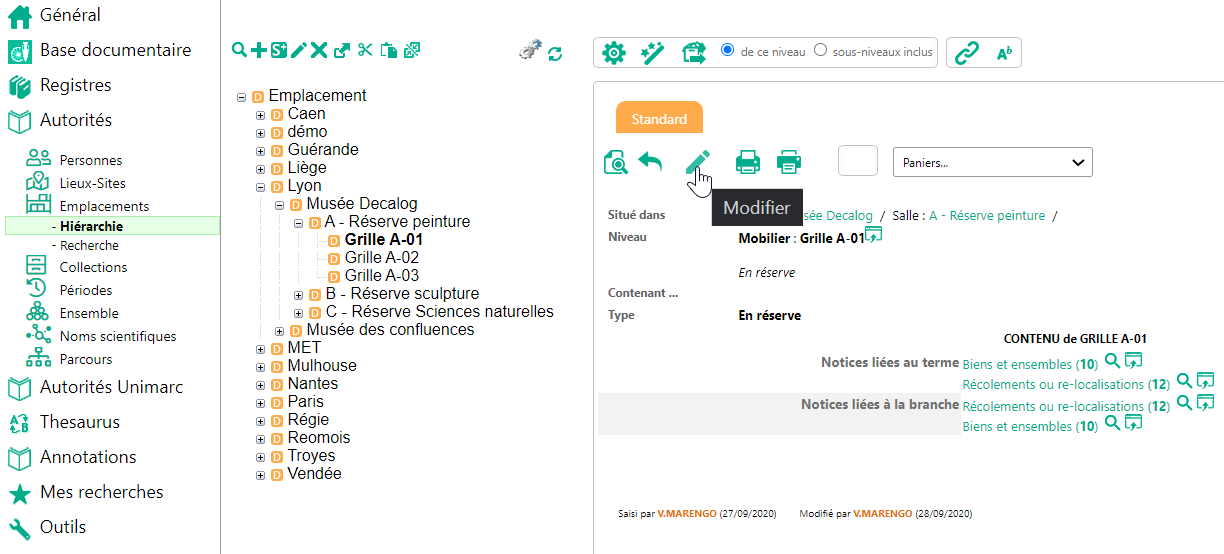Click the scissors cut icon
Viewport: 1224px width, 554px height.
pos(365,50)
